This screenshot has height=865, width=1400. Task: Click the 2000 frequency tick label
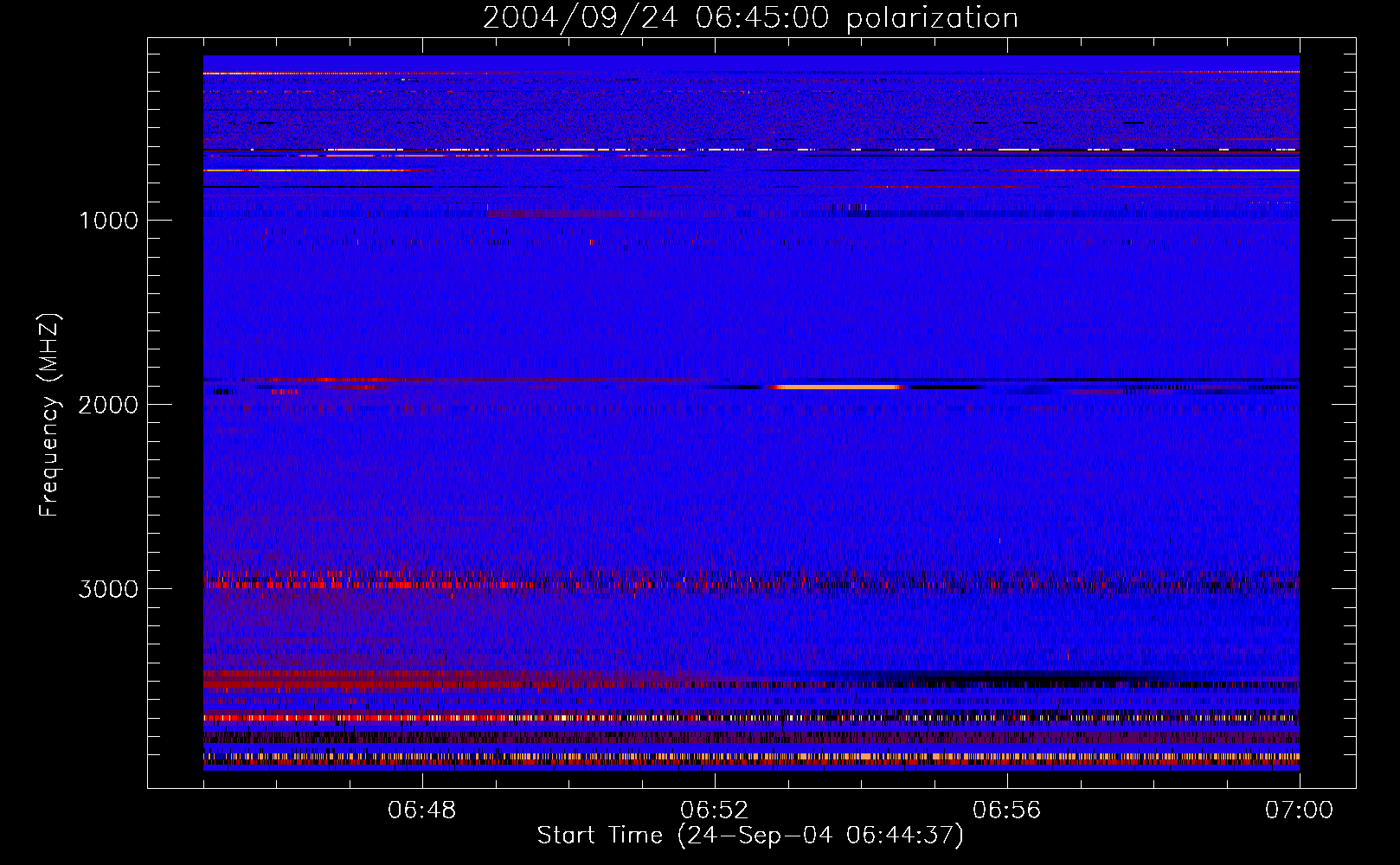tap(108, 404)
